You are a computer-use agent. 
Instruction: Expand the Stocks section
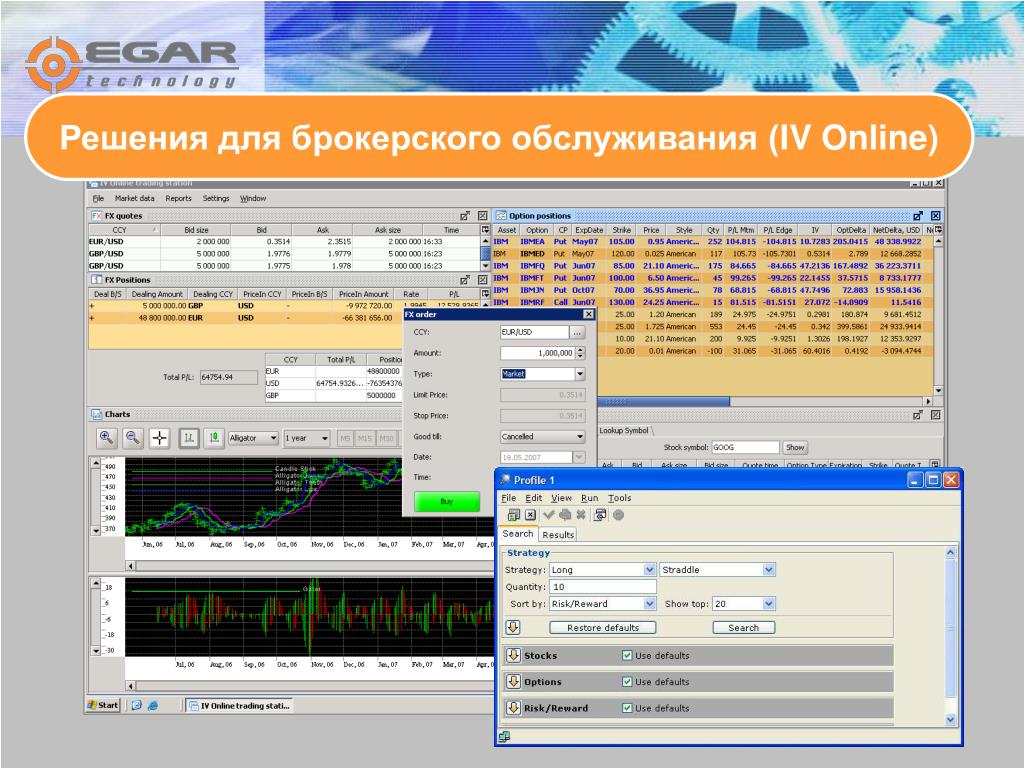click(513, 655)
